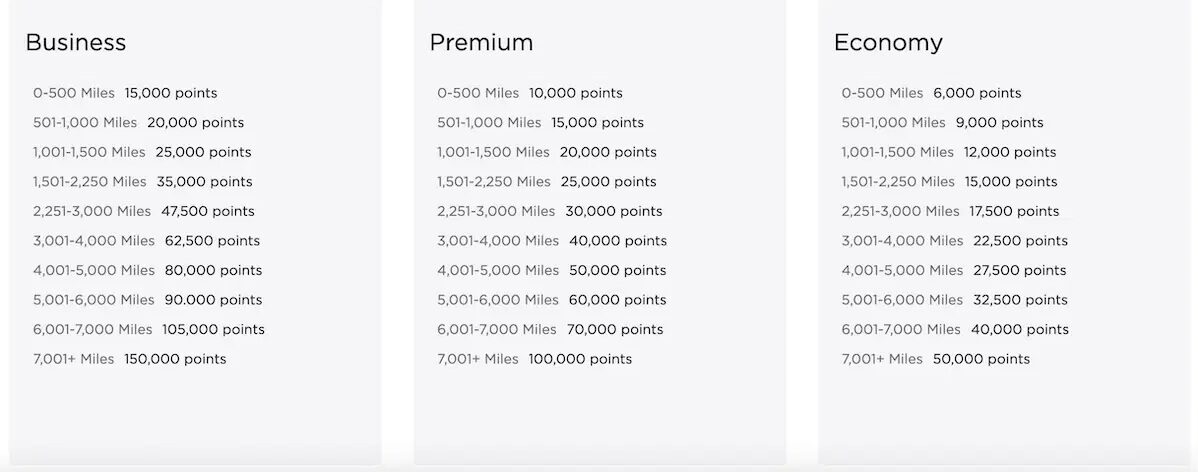This screenshot has height=472, width=1198.
Task: Select Premium 5,001-6,000 Miles 60,000 points
Action: pyautogui.click(x=552, y=300)
